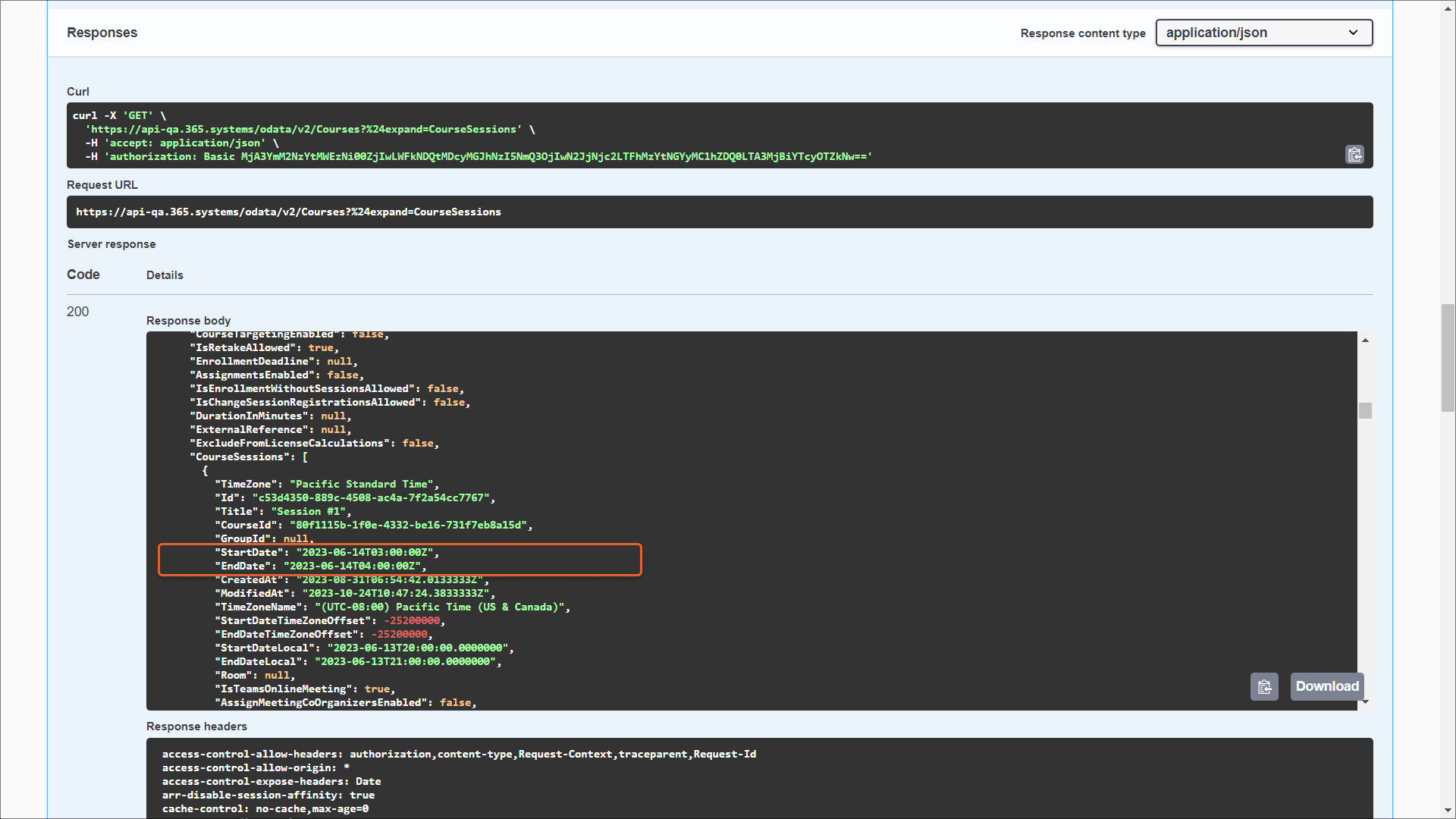1456x819 pixels.
Task: Click the response body scrollbar thumb
Action: (x=1365, y=411)
